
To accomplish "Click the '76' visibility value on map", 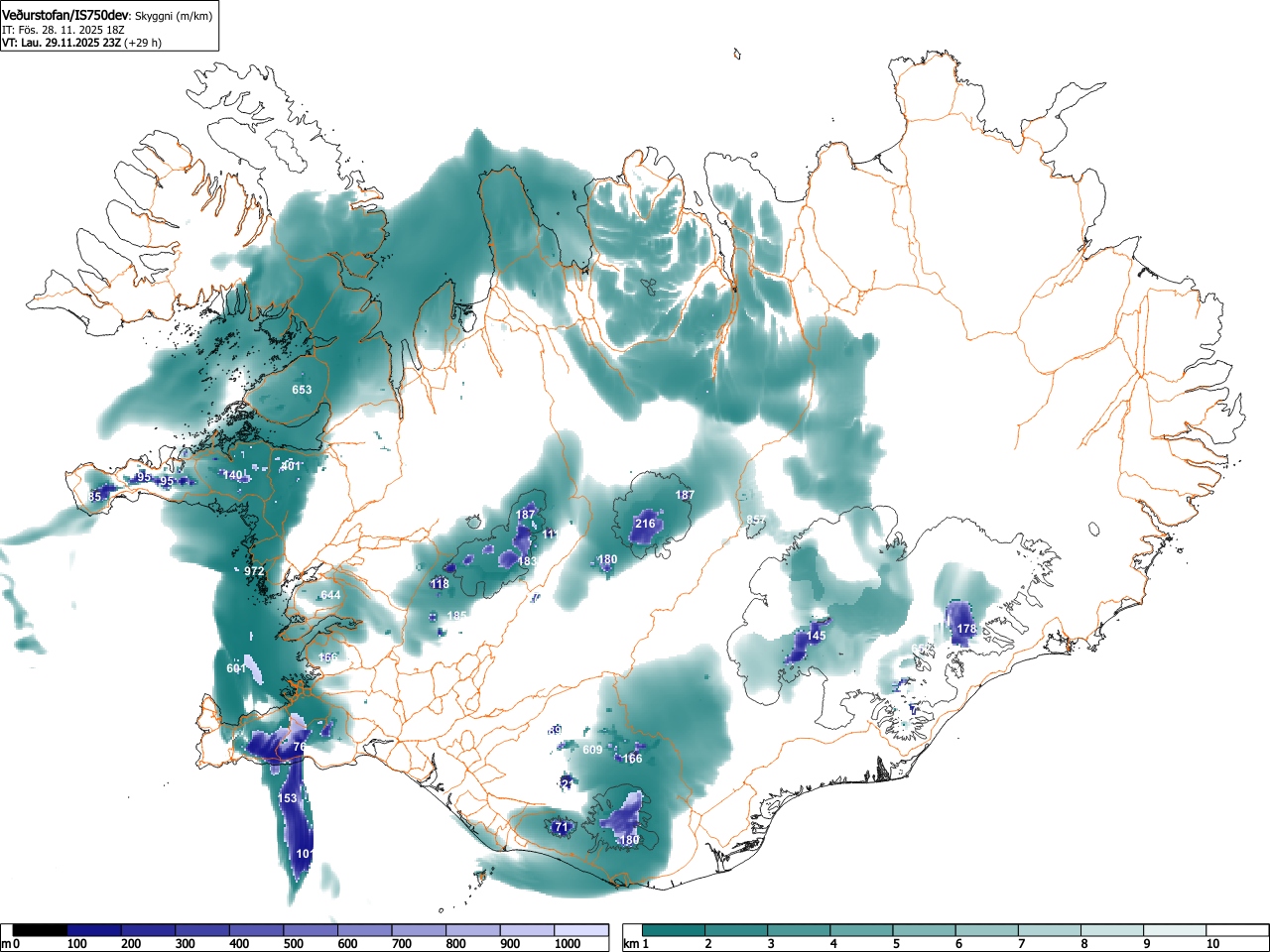I will coord(299,747).
